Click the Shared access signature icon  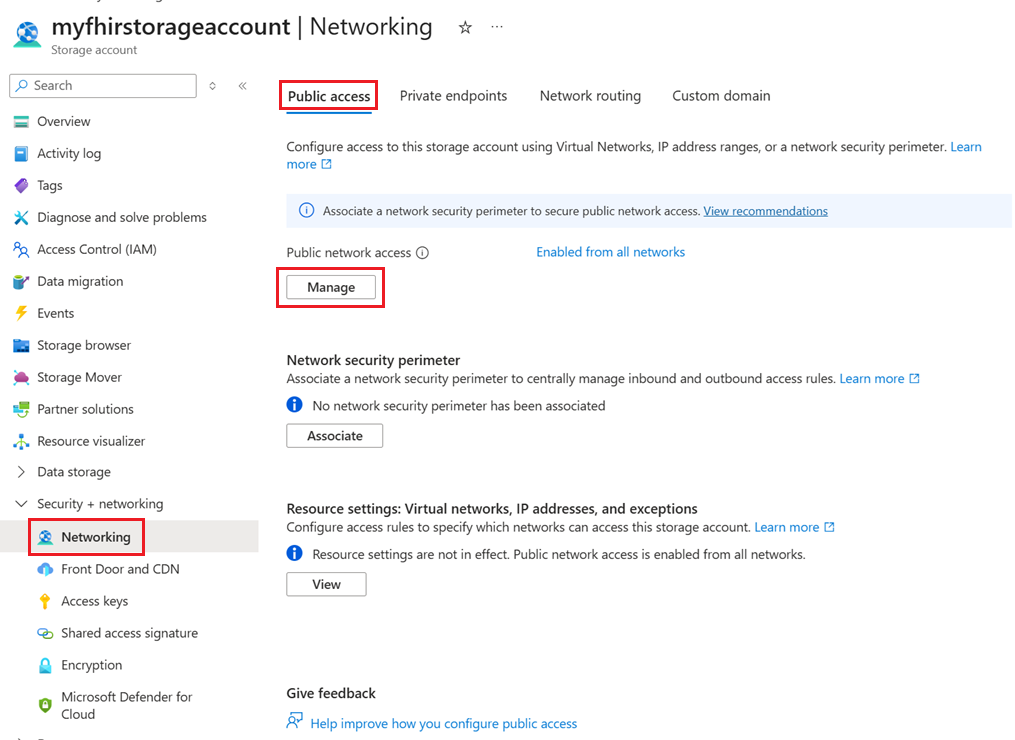(x=45, y=633)
